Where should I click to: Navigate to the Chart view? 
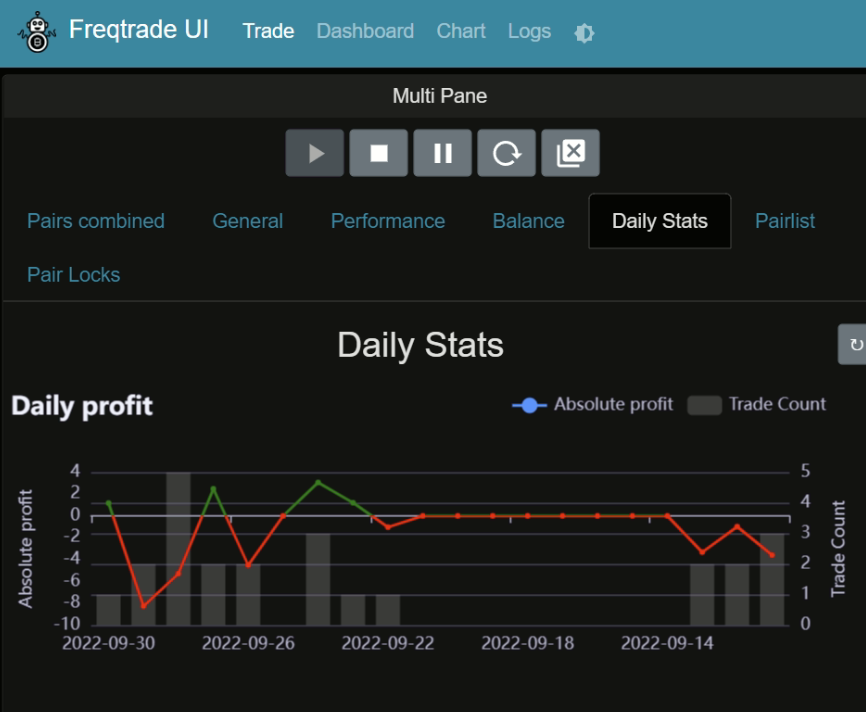pos(461,31)
